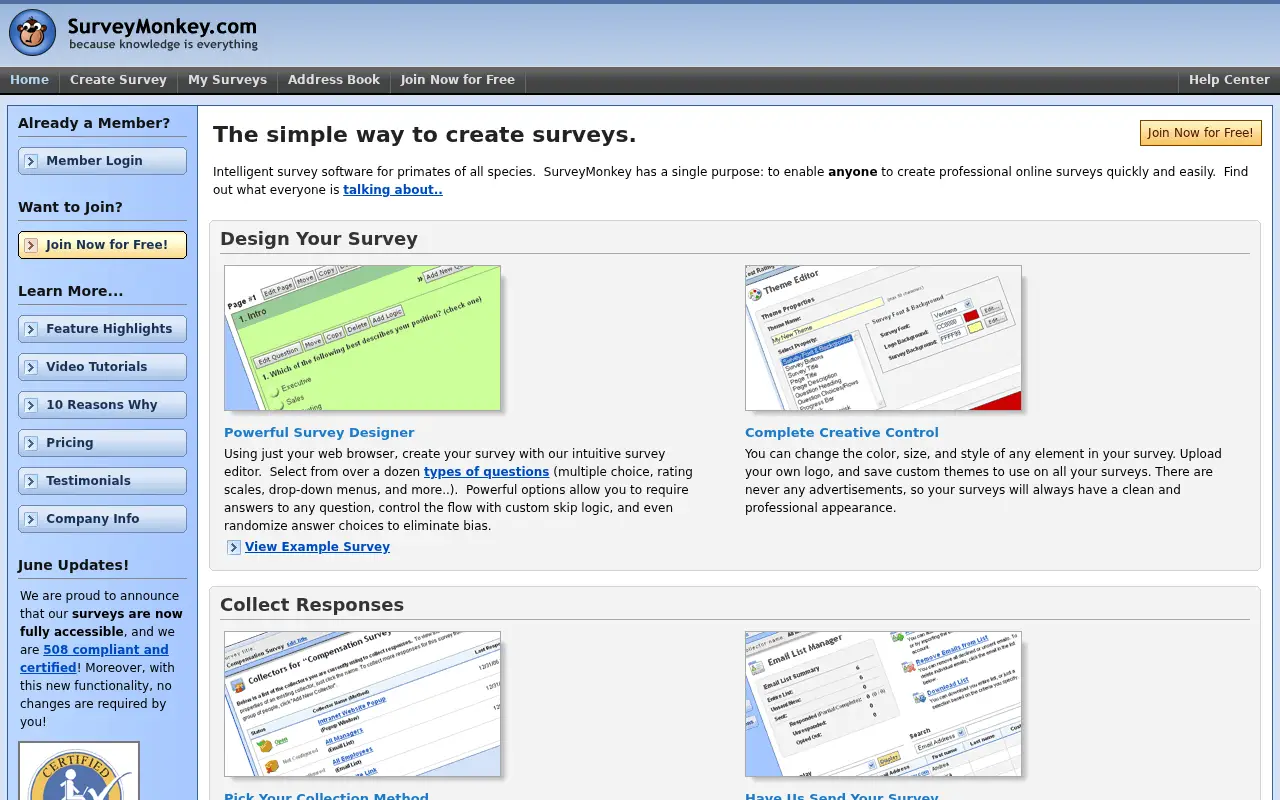Open the Home navigation item
The width and height of the screenshot is (1280, 800).
[x=29, y=80]
